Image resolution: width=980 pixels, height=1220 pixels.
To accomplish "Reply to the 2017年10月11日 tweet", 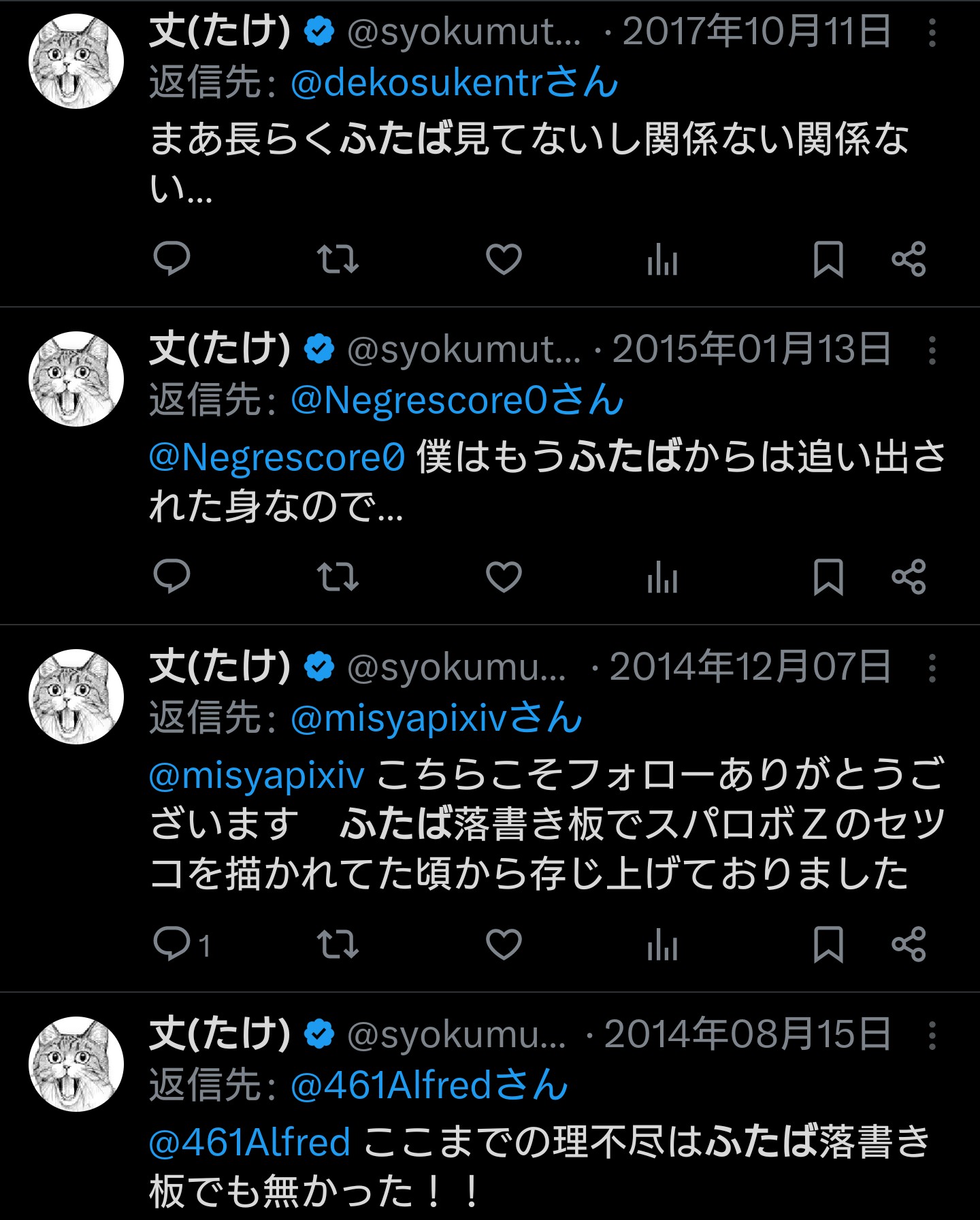I will (171, 259).
